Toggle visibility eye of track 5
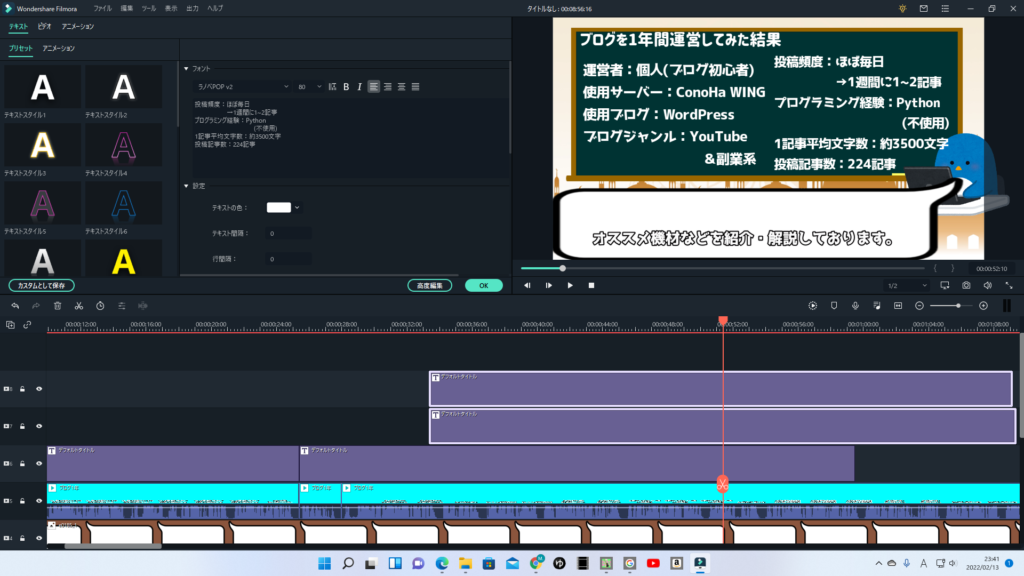 point(39,501)
